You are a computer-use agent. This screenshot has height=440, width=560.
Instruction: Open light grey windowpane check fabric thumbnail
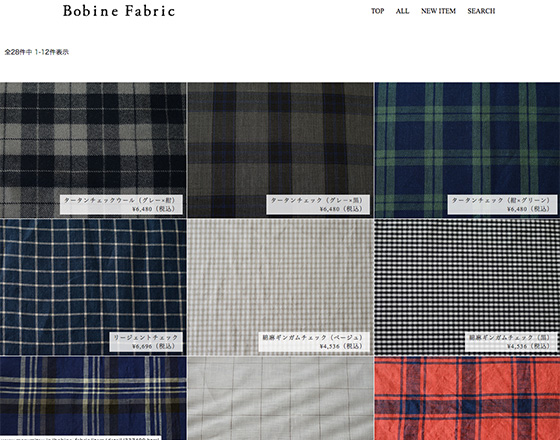pyautogui.click(x=280, y=398)
